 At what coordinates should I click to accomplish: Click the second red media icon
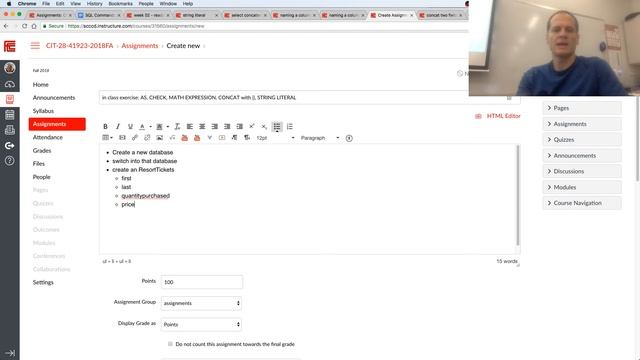[197, 138]
